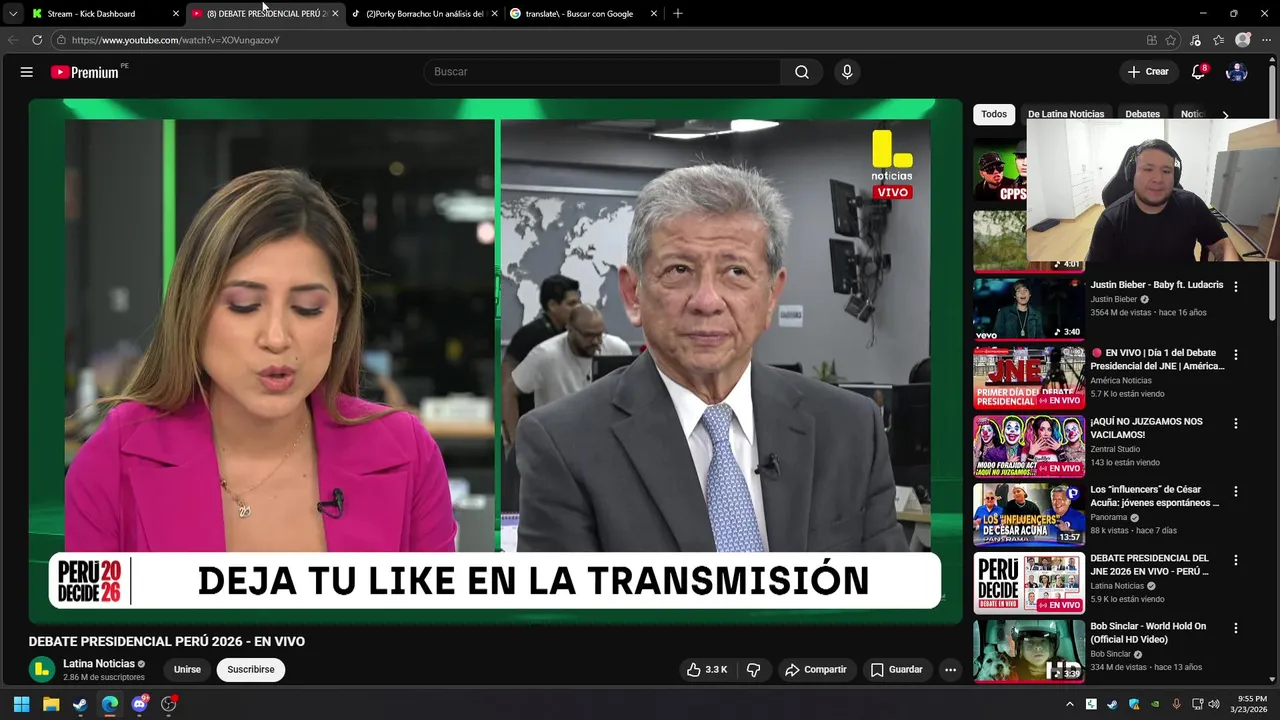Viewport: 1280px width, 720px height.
Task: Close the Kick Dashboard tab
Action: (x=176, y=14)
